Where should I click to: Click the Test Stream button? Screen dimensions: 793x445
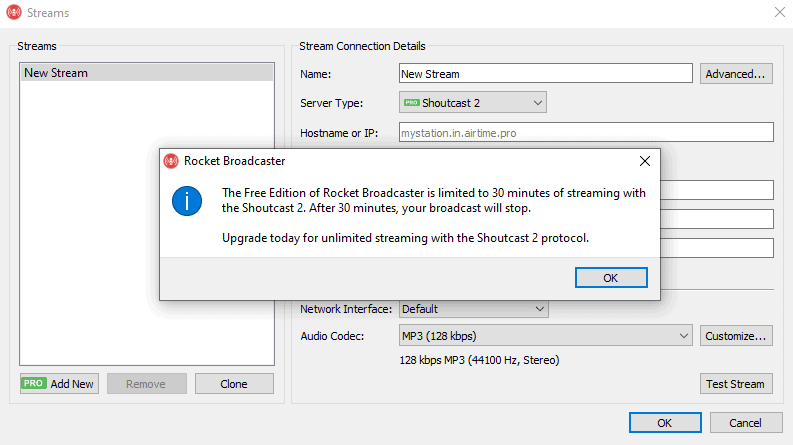tap(736, 384)
